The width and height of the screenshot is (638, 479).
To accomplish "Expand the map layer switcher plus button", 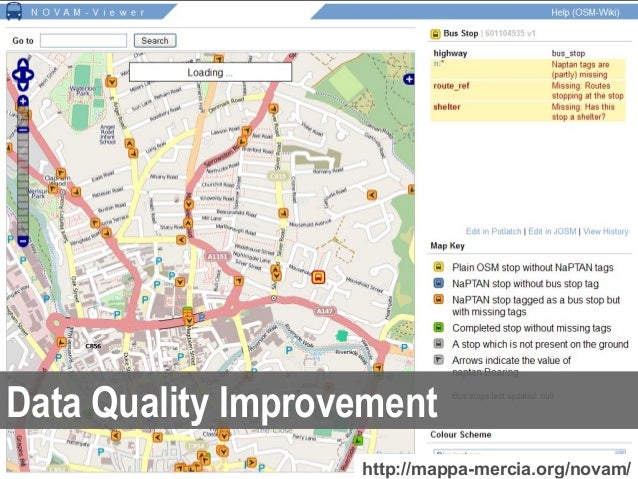I will [409, 79].
